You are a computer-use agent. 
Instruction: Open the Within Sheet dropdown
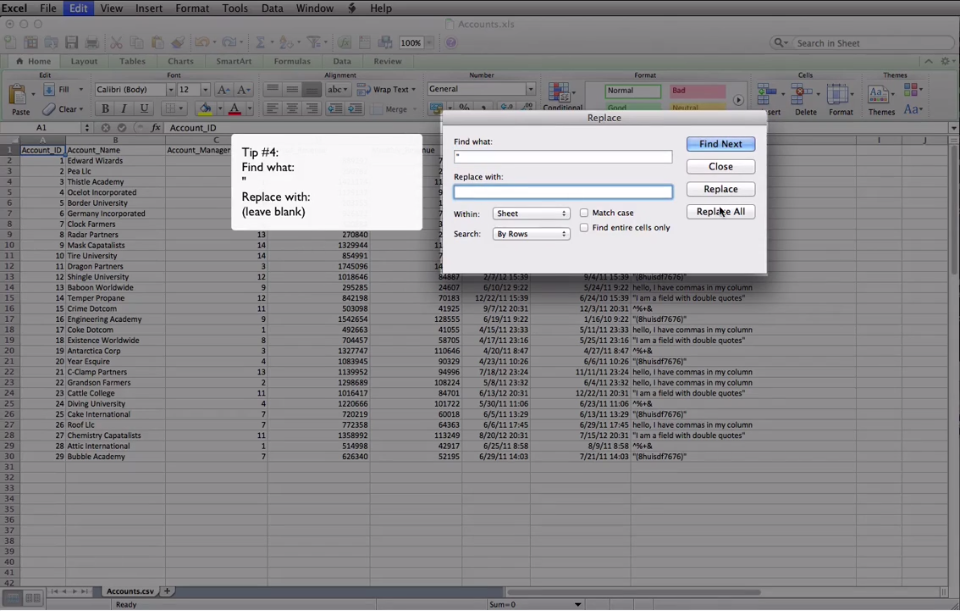click(531, 213)
